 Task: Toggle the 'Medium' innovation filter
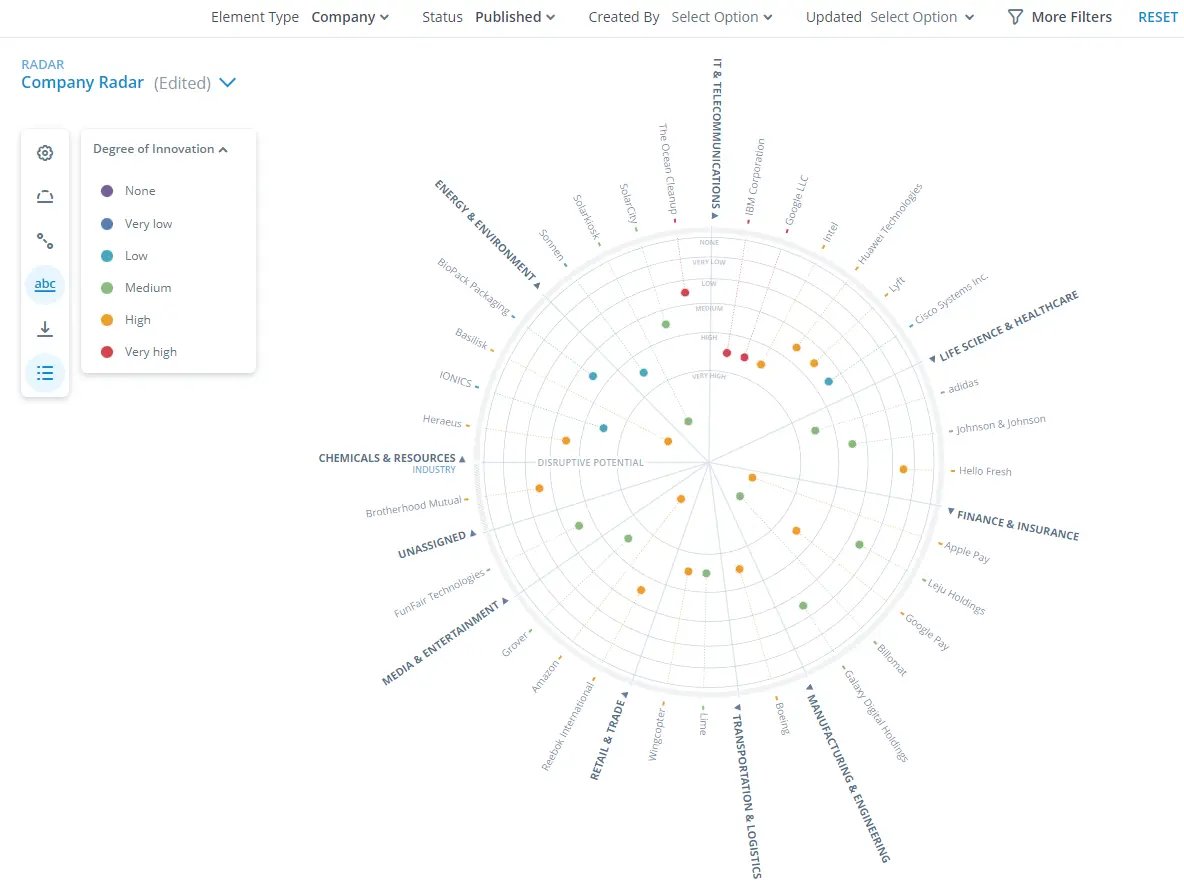(x=147, y=287)
